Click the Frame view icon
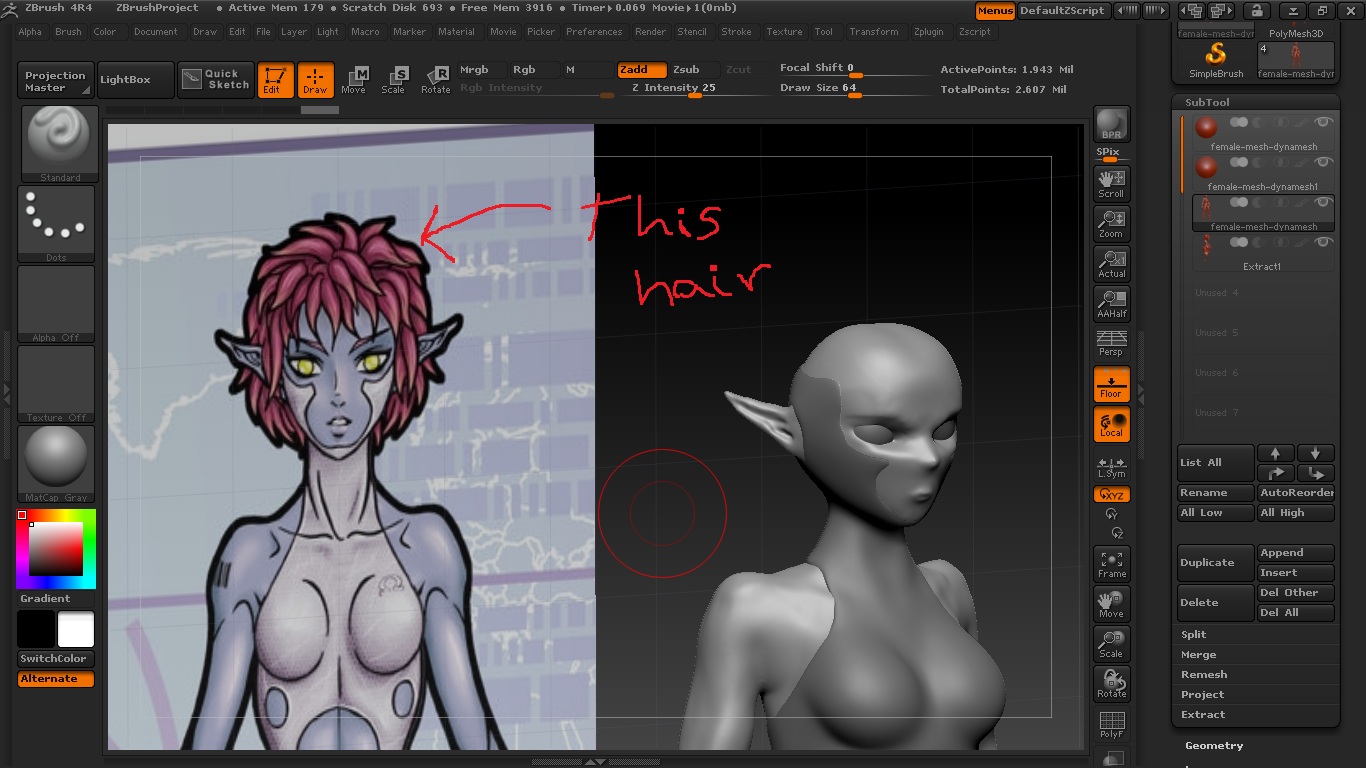 1111,563
